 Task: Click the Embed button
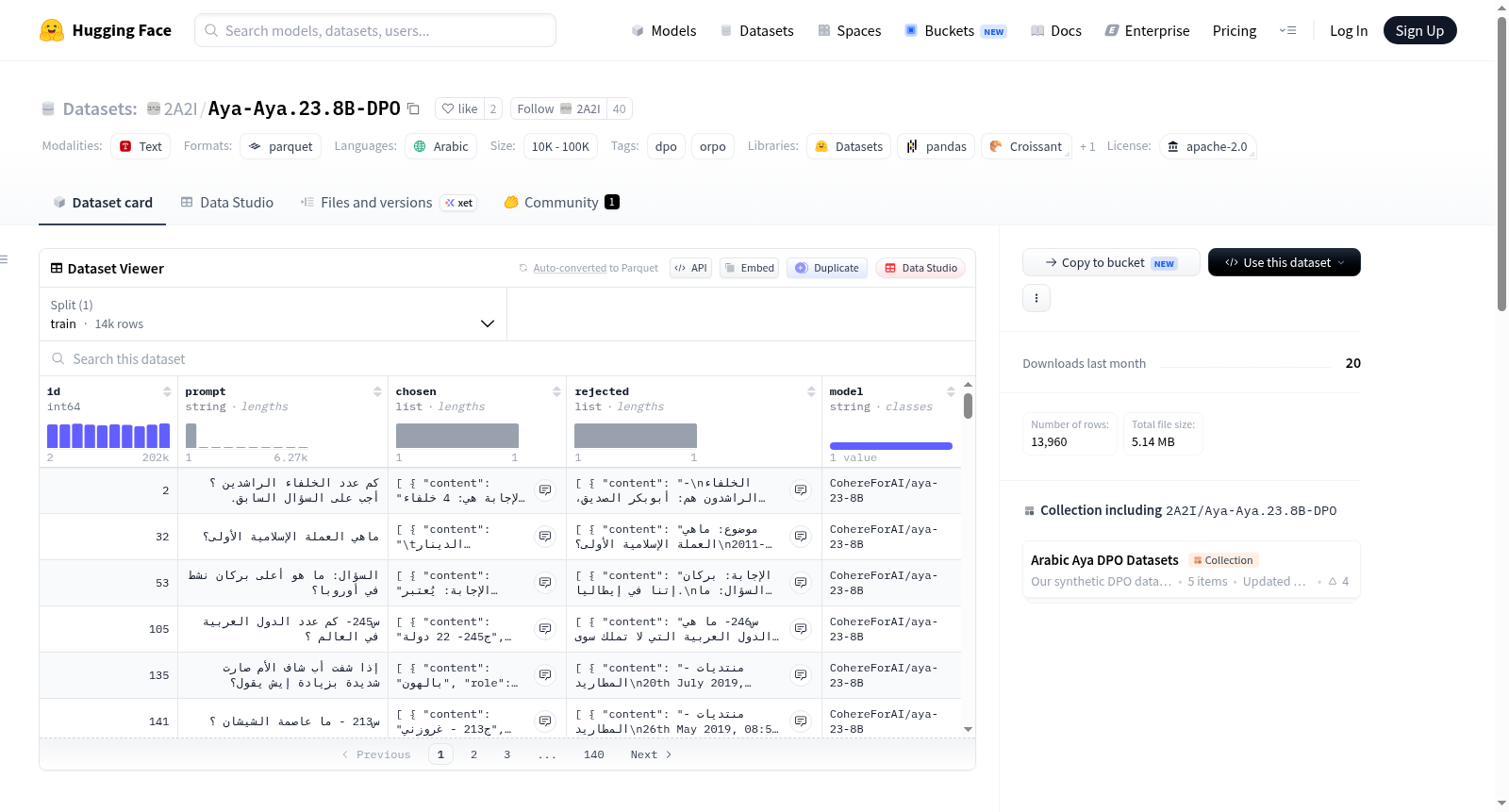(749, 268)
